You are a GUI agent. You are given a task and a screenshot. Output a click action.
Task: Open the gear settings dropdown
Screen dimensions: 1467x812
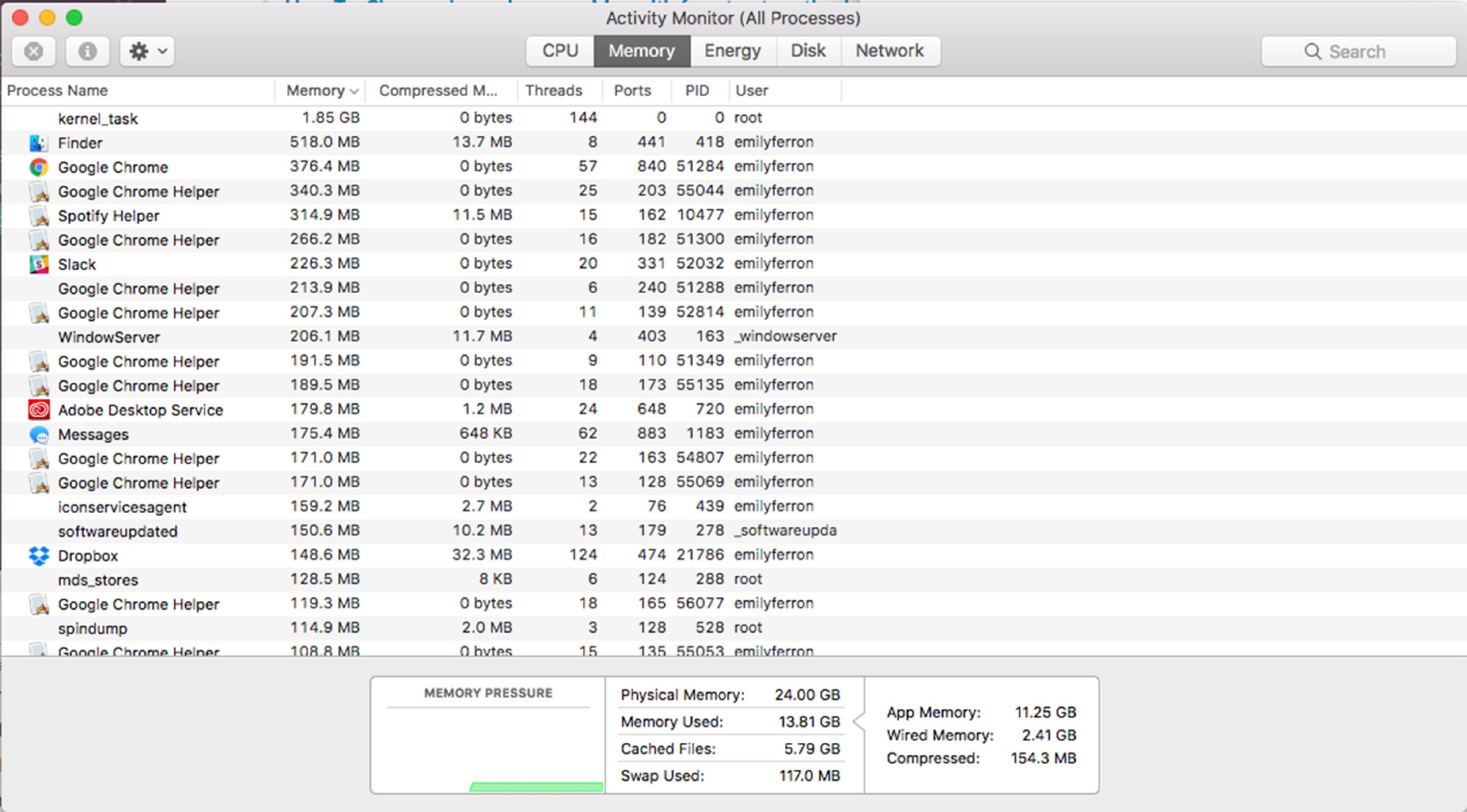pos(146,51)
